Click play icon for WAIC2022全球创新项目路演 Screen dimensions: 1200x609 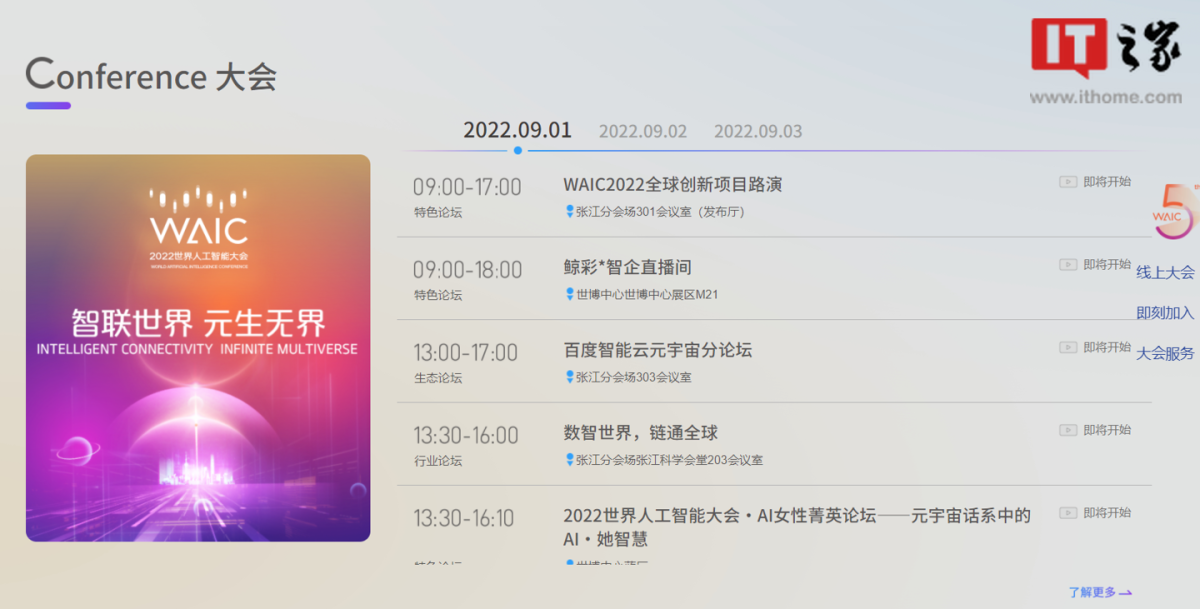(1068, 182)
